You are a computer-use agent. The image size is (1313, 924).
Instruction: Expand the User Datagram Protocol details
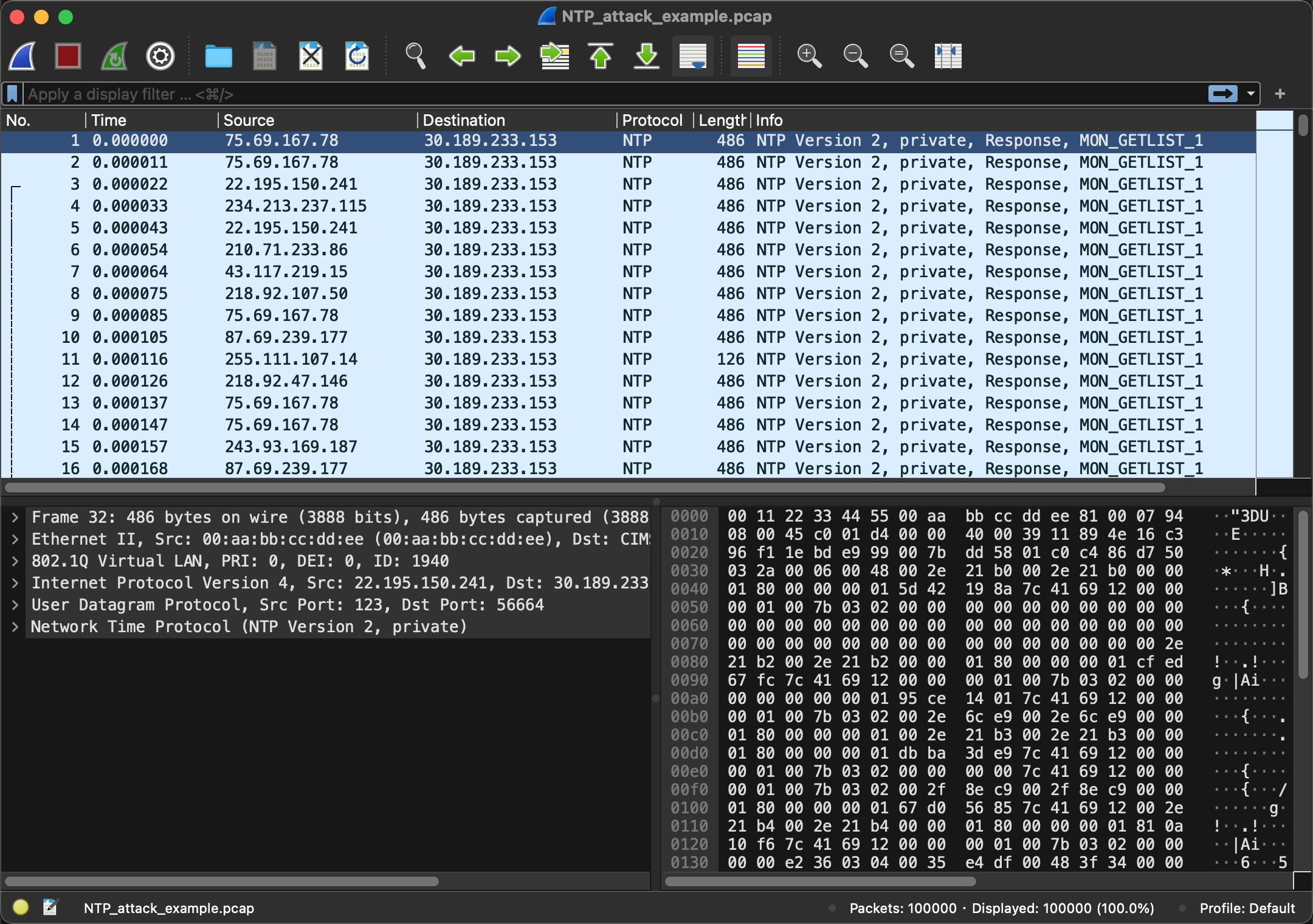click(x=15, y=605)
